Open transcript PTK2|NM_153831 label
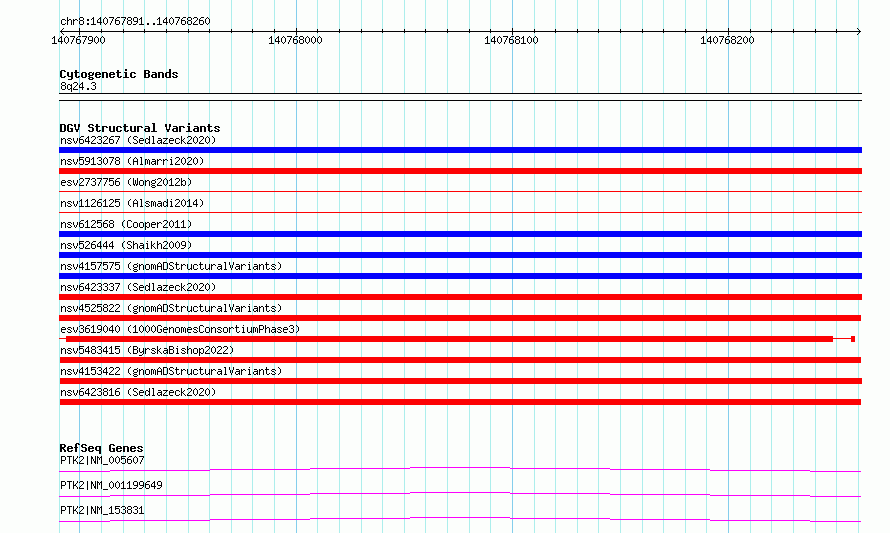Screen dimensions: 890x533 pyautogui.click(x=102, y=510)
